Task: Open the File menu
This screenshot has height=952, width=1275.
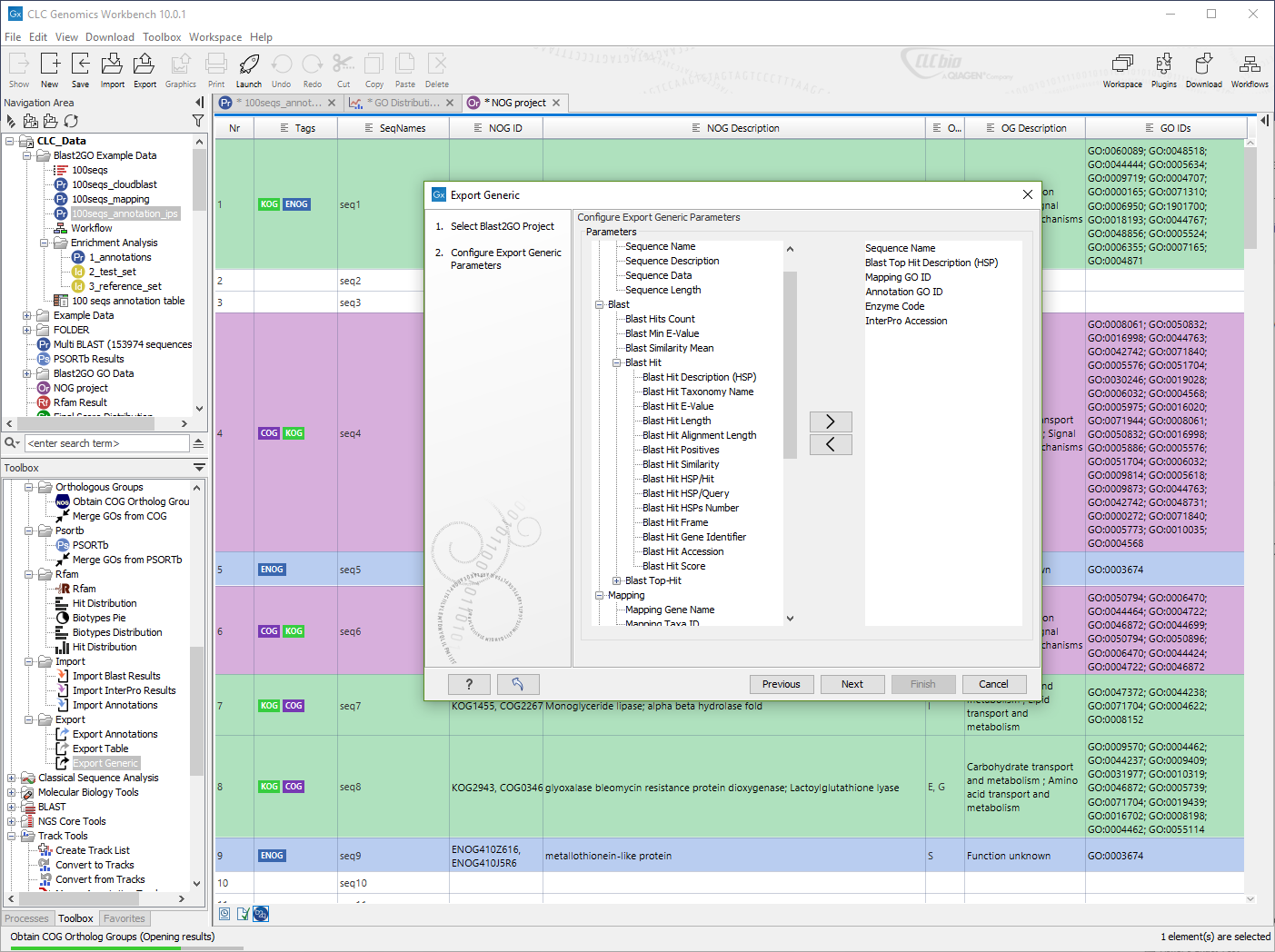Action: tap(13, 37)
